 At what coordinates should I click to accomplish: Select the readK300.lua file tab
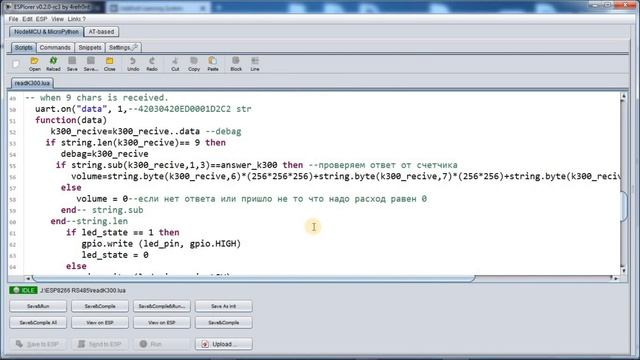click(x=32, y=83)
